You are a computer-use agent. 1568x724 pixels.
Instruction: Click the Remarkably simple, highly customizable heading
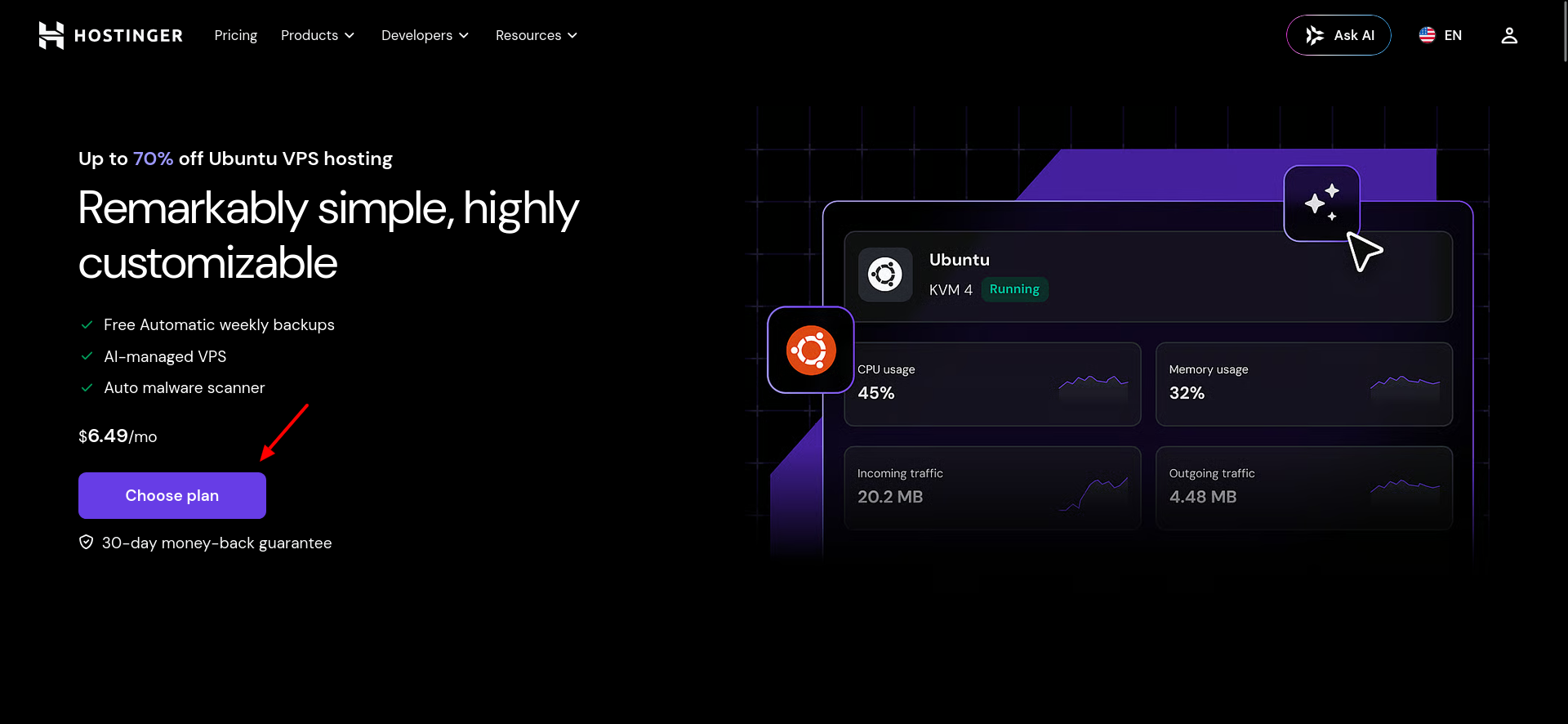(328, 235)
